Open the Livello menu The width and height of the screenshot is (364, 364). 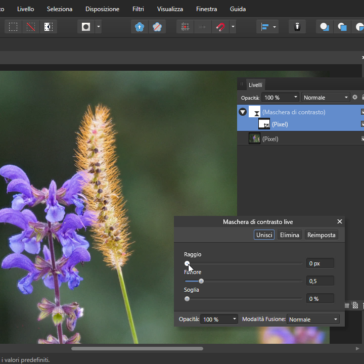[26, 9]
